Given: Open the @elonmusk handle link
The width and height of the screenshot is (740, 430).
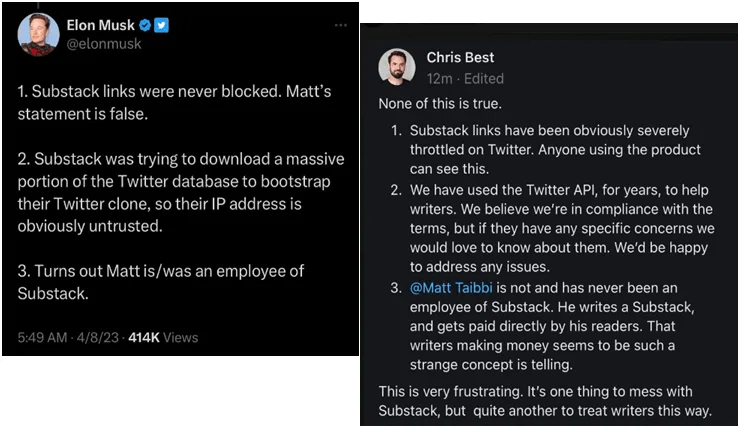Looking at the screenshot, I should pyautogui.click(x=104, y=44).
